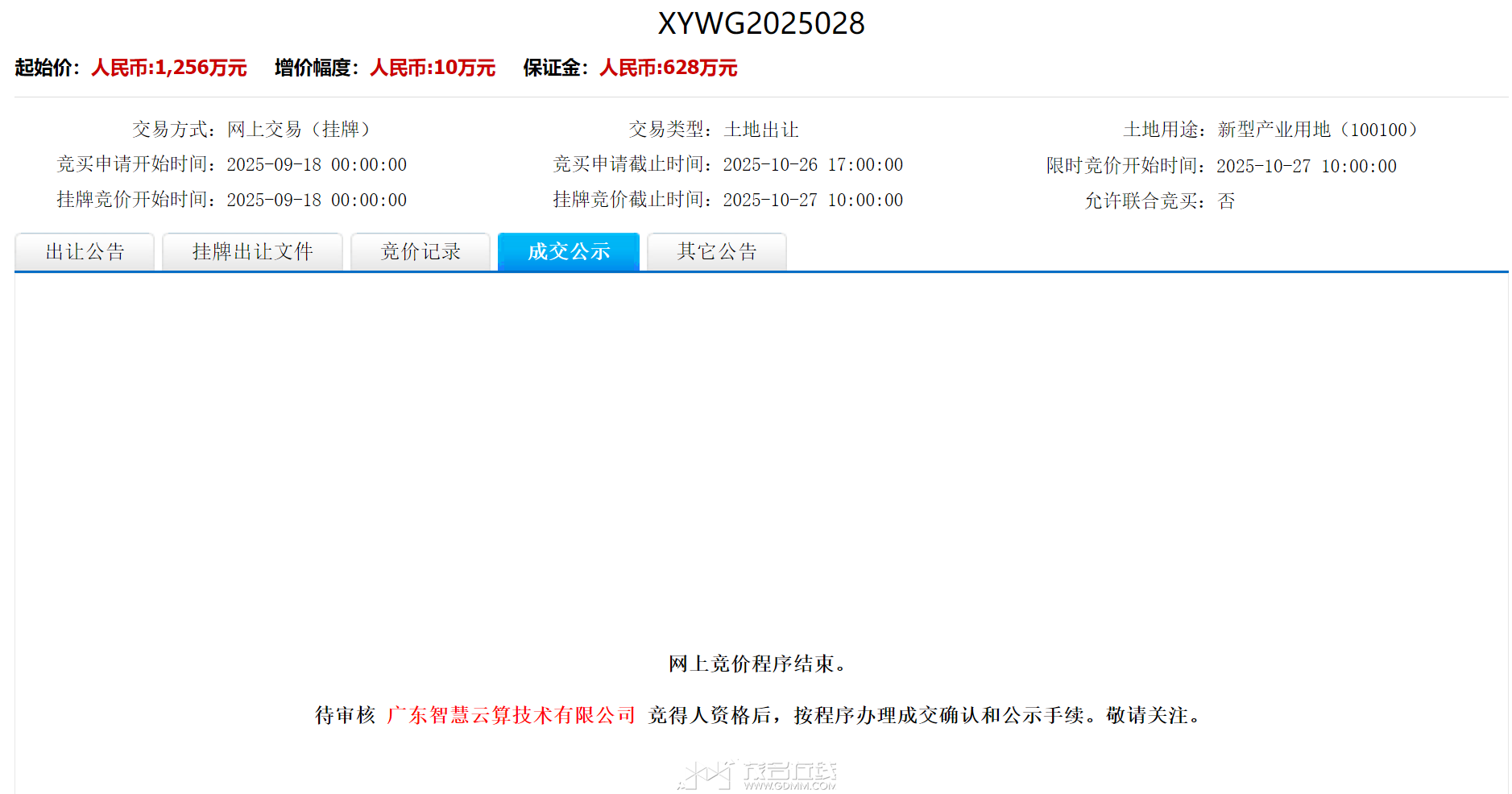Click the watermark logo at page bottom
The width and height of the screenshot is (1512, 794).
757,775
